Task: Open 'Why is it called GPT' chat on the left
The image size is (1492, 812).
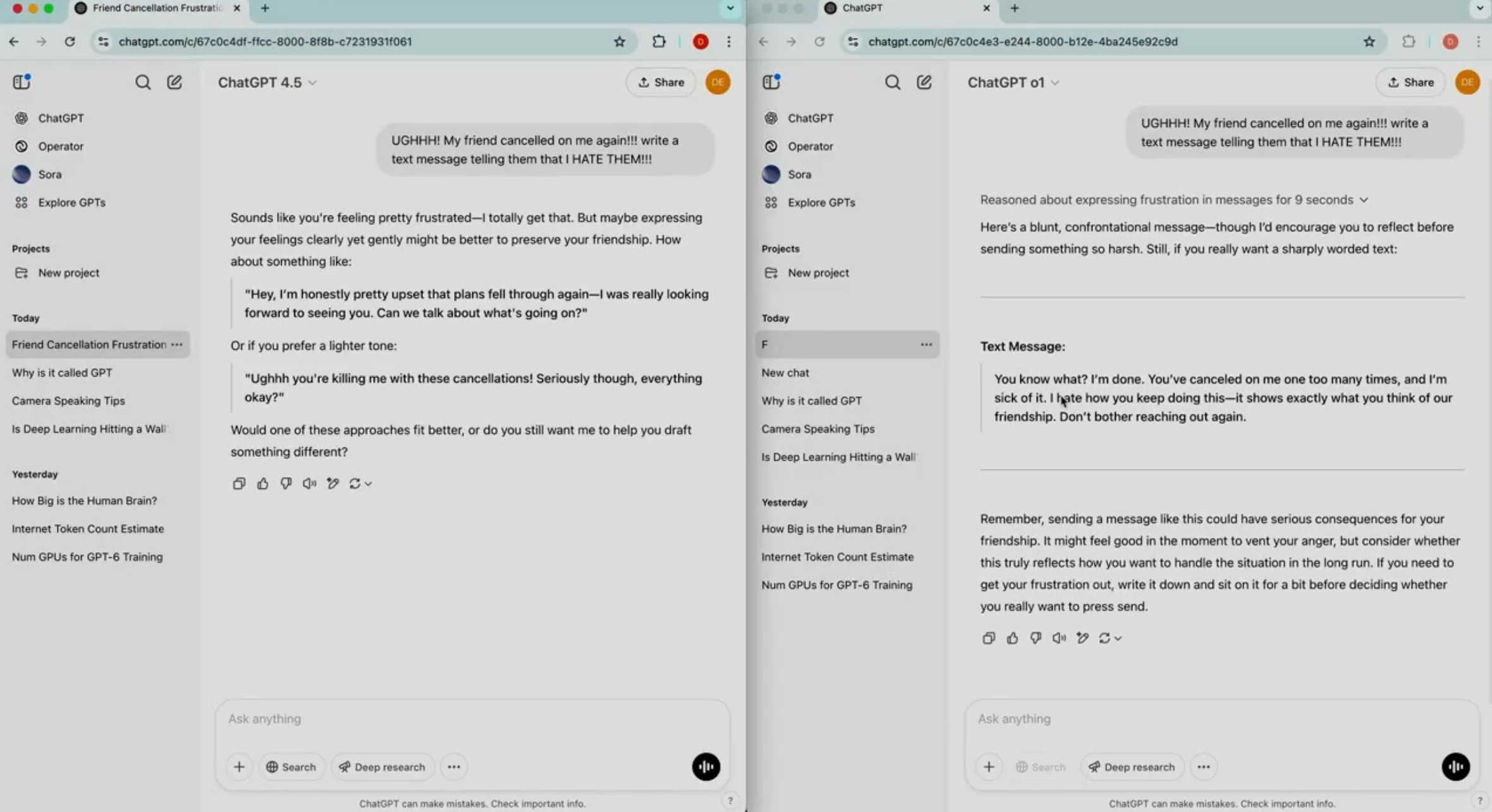Action: click(62, 373)
